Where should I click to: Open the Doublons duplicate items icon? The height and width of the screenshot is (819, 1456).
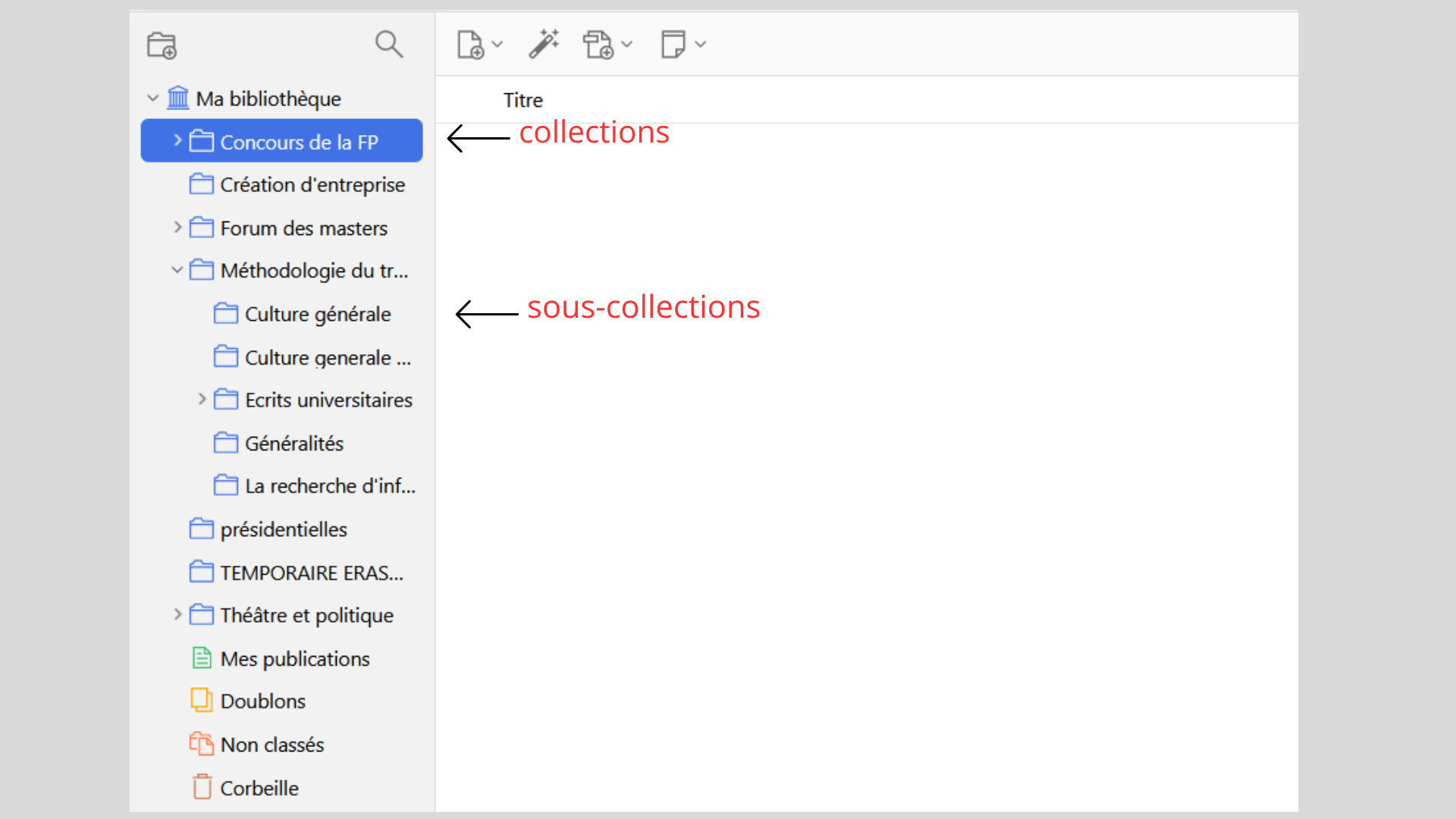pyautogui.click(x=202, y=701)
